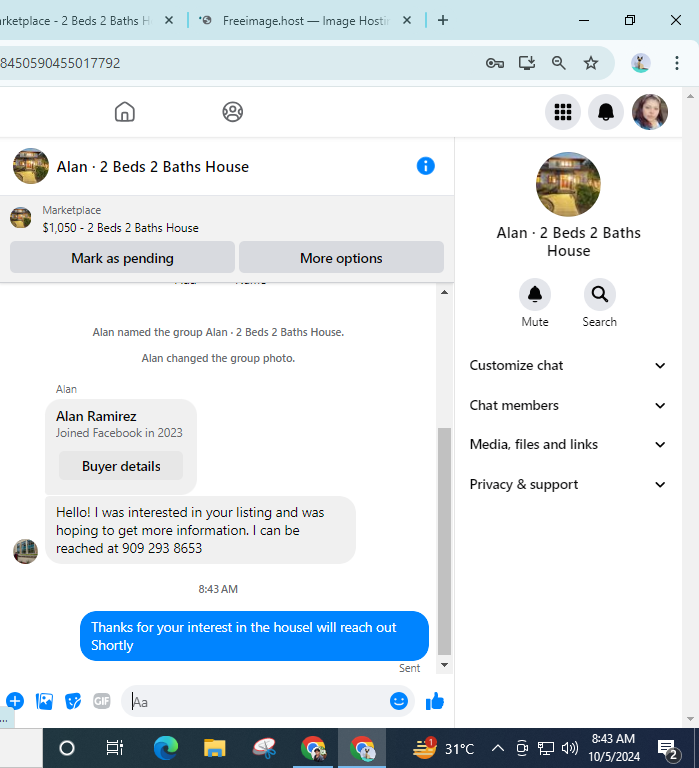The height and width of the screenshot is (768, 699).
Task: Open a new browser tab
Action: pyautogui.click(x=443, y=20)
